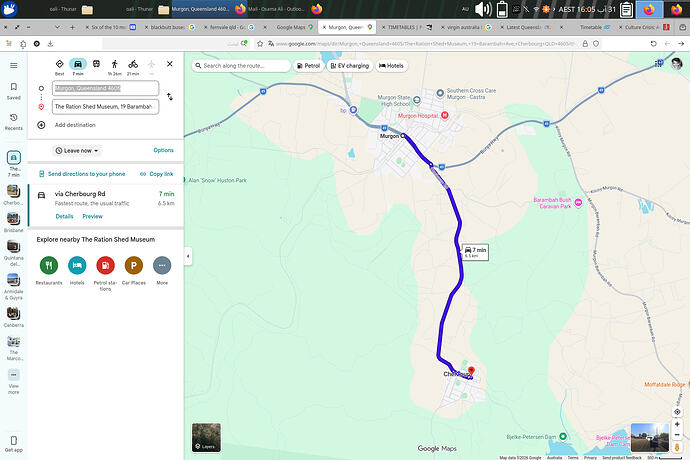This screenshot has height=460, width=690.
Task: Reload the page
Action: click(653, 44)
